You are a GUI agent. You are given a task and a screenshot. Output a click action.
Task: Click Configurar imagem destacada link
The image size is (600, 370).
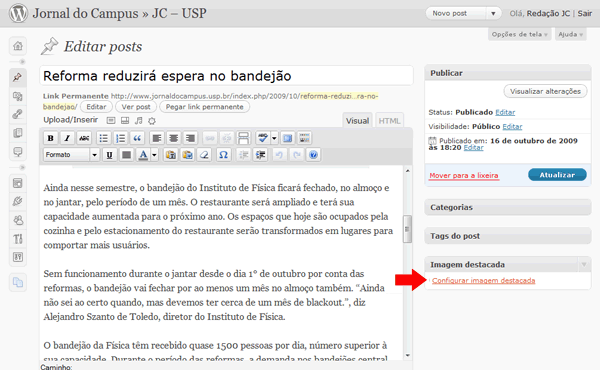click(x=483, y=280)
